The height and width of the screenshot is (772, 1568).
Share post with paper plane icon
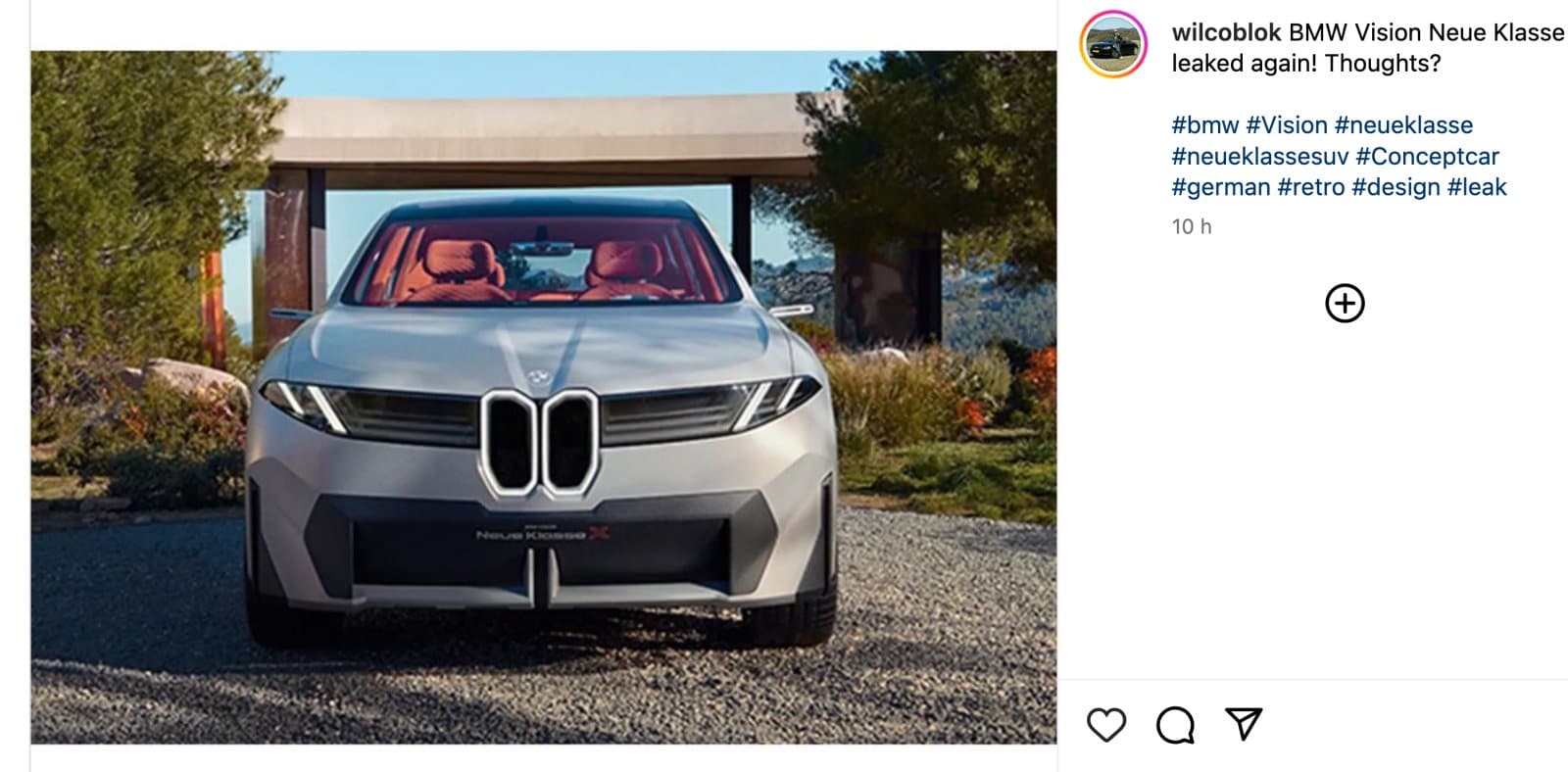tap(1244, 724)
